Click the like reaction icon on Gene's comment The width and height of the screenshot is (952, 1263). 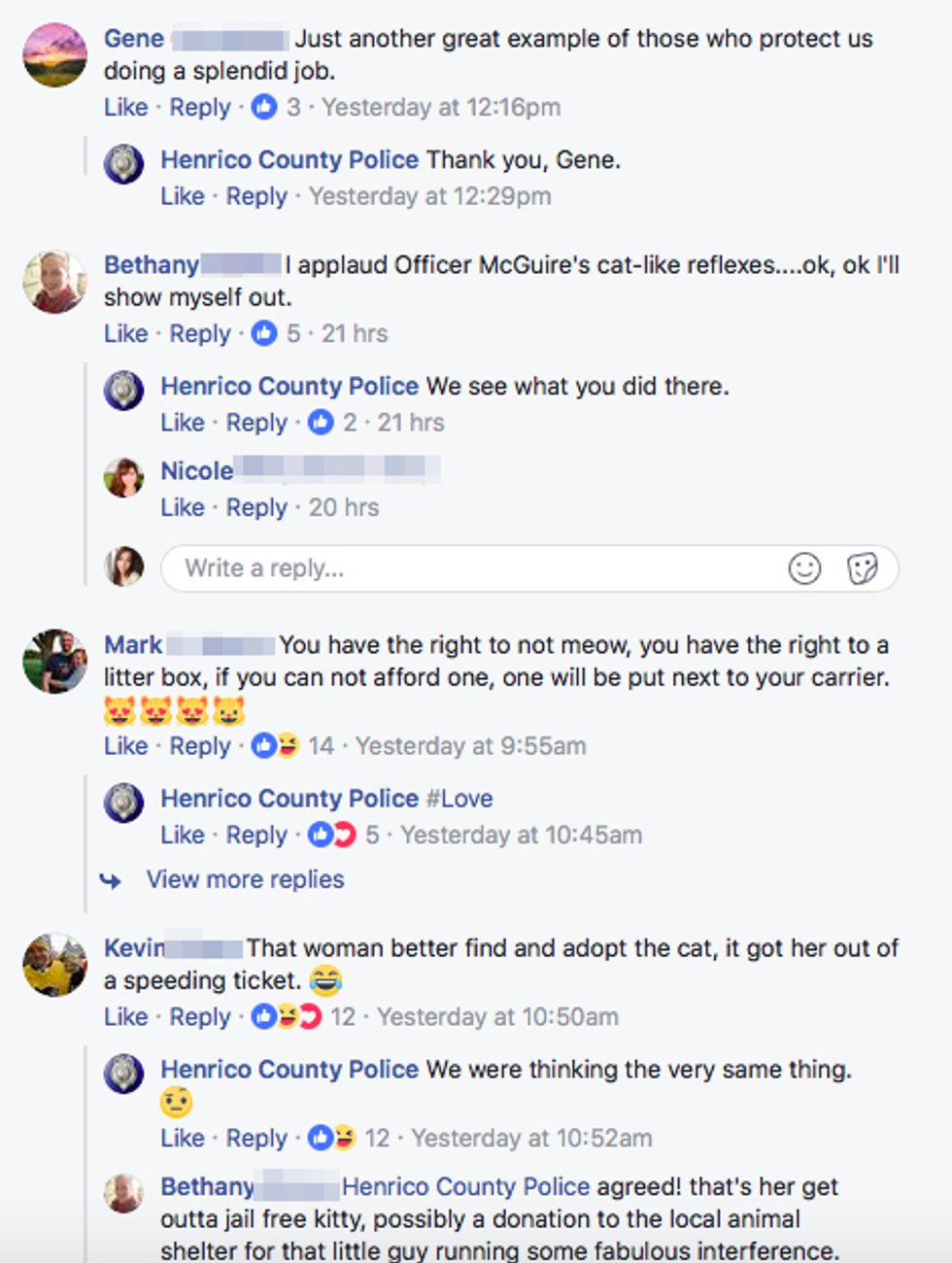click(264, 107)
